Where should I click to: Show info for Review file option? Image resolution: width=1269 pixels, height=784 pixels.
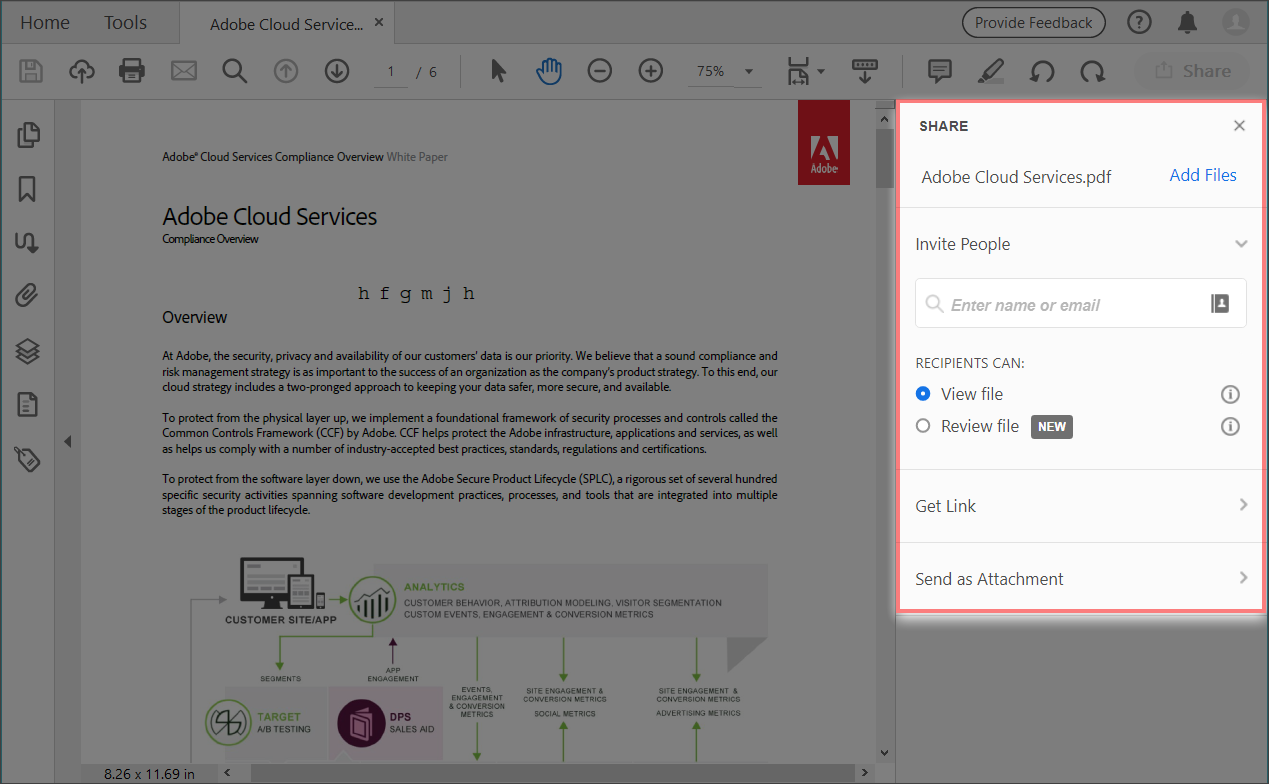coord(1231,426)
